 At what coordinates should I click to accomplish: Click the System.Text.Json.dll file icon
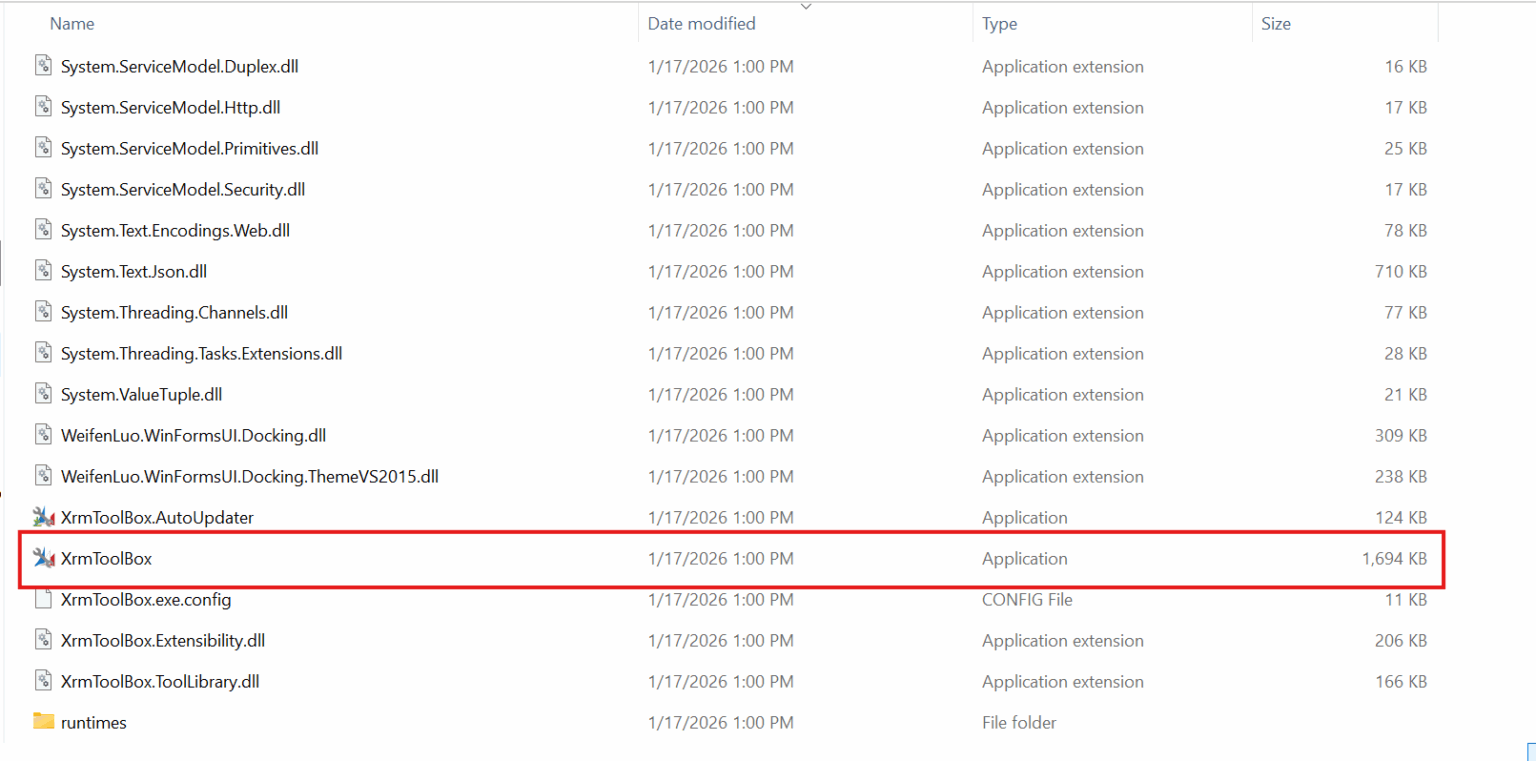pos(43,271)
